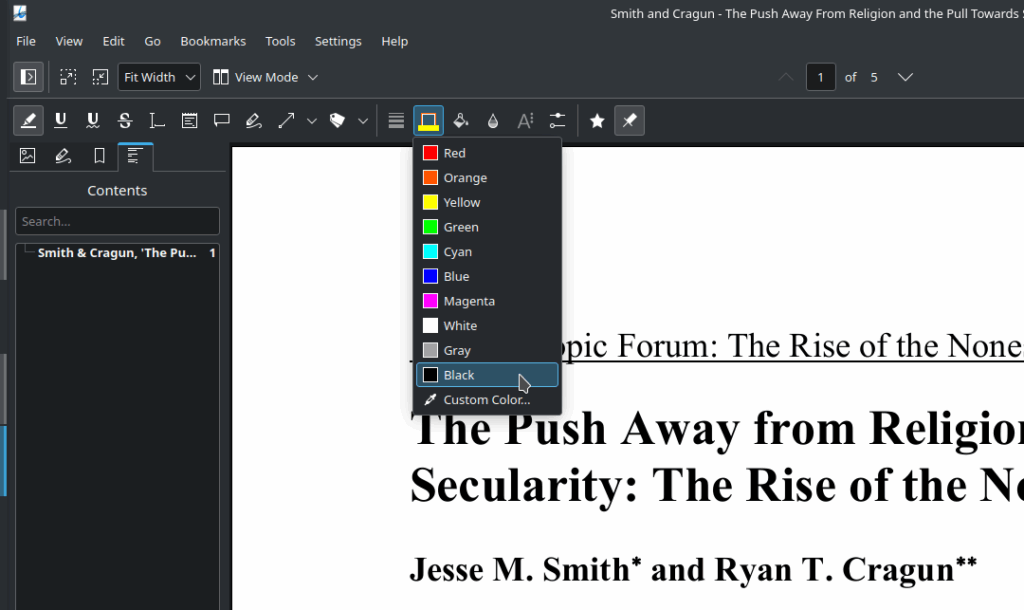The width and height of the screenshot is (1024, 610).
Task: Go to previous page arrow
Action: click(x=786, y=77)
